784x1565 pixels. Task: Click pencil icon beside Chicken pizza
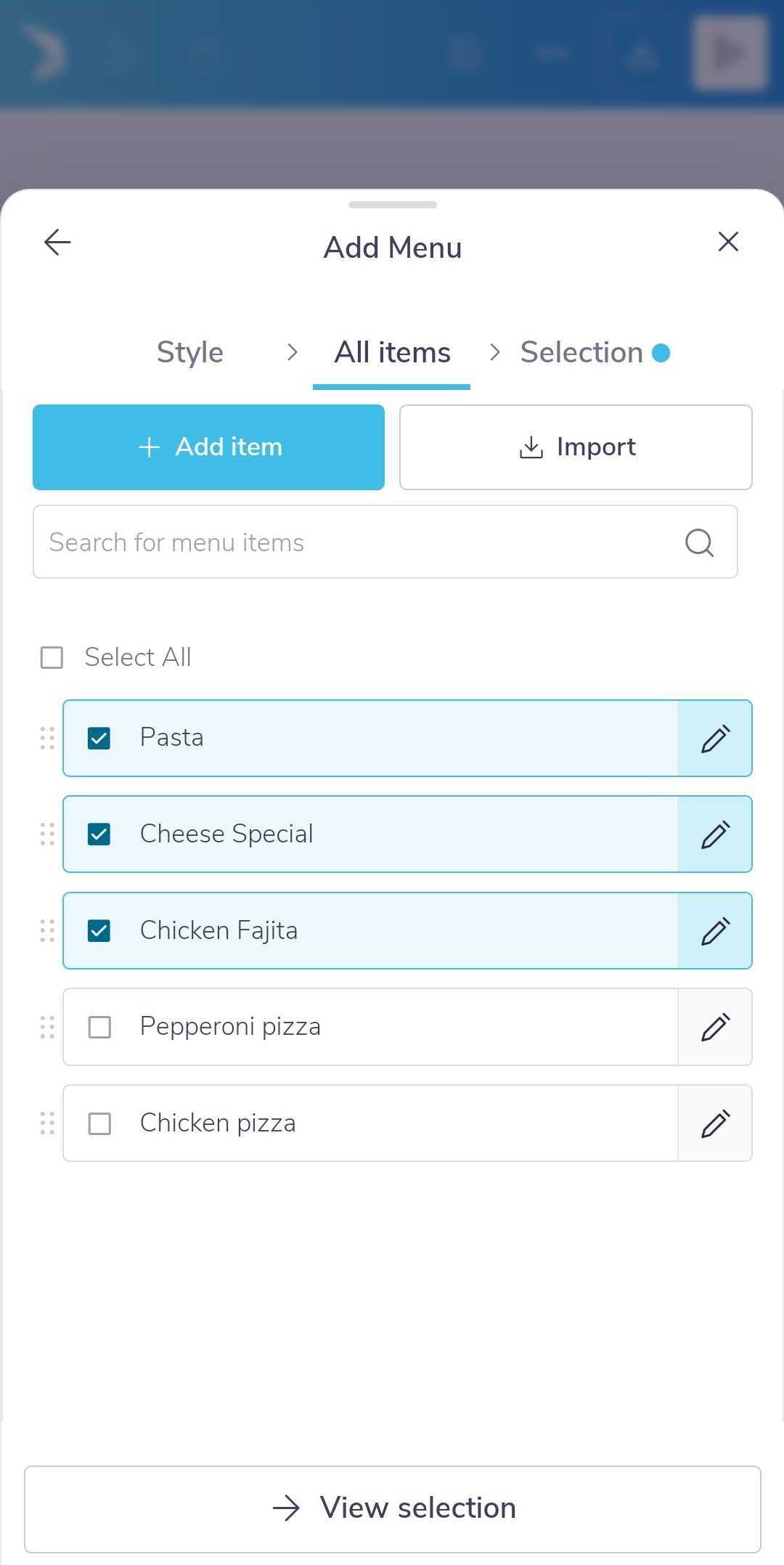(x=715, y=1123)
